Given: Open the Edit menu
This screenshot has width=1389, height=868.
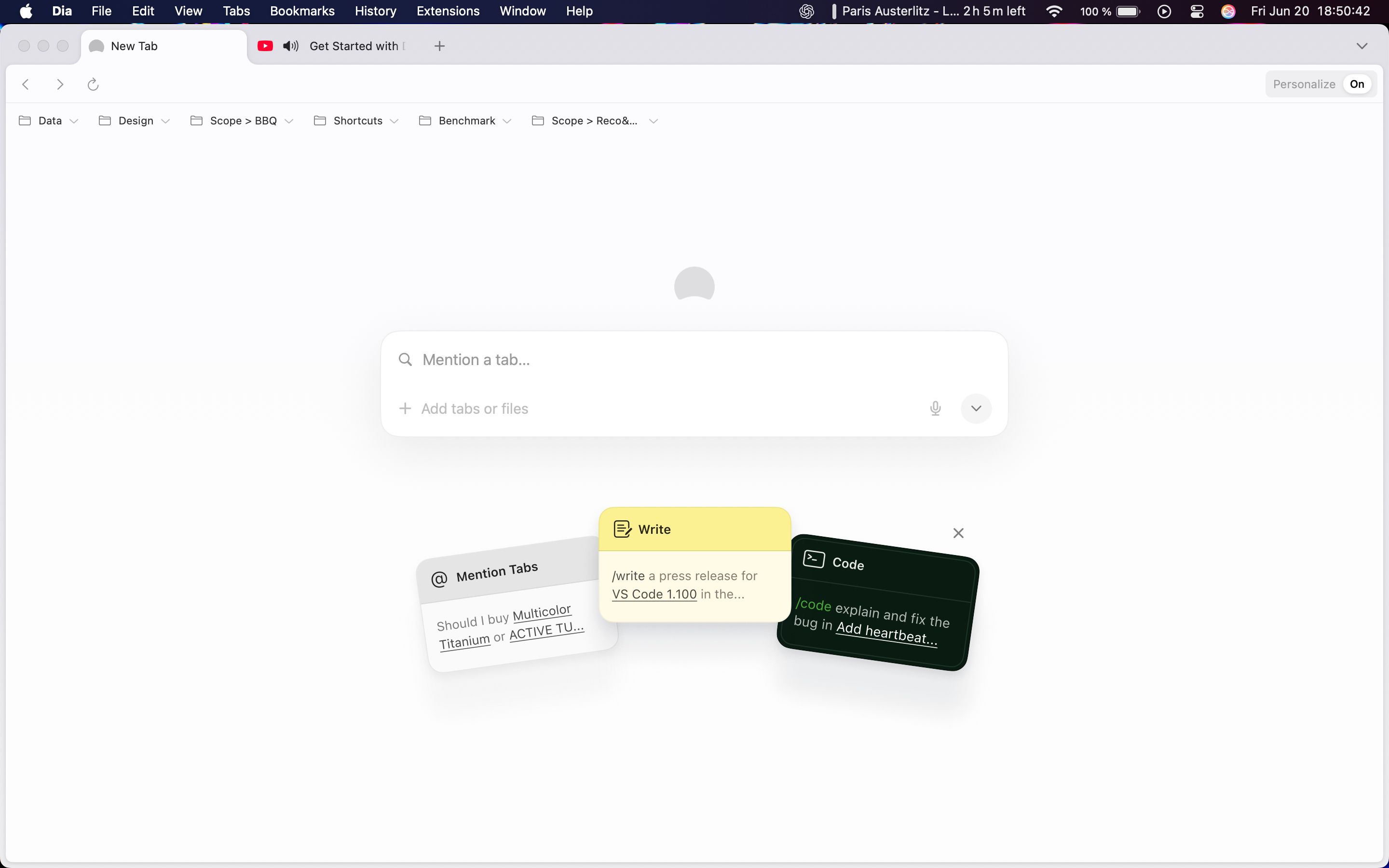Looking at the screenshot, I should [x=143, y=12].
